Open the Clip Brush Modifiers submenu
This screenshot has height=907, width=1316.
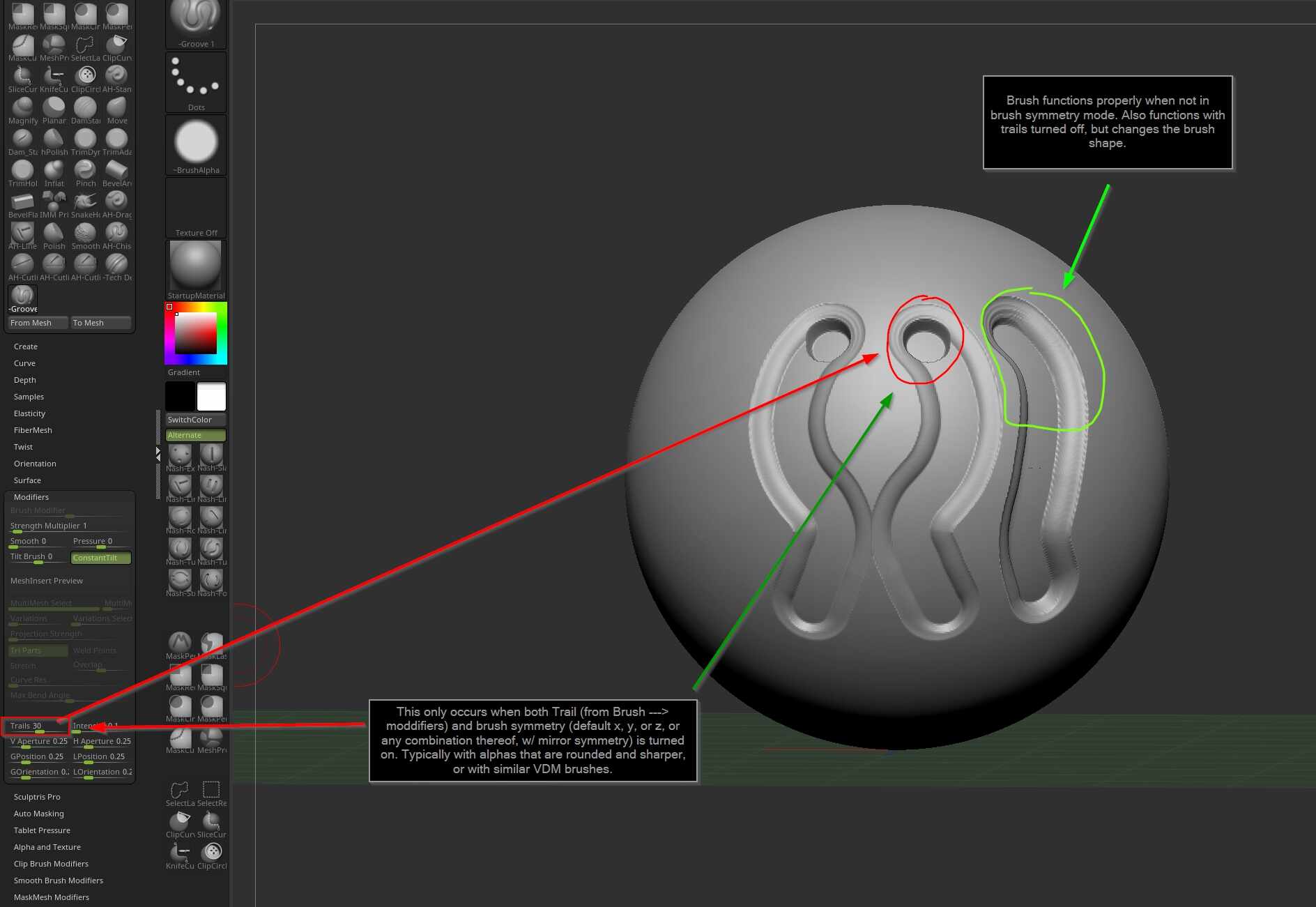pos(51,864)
